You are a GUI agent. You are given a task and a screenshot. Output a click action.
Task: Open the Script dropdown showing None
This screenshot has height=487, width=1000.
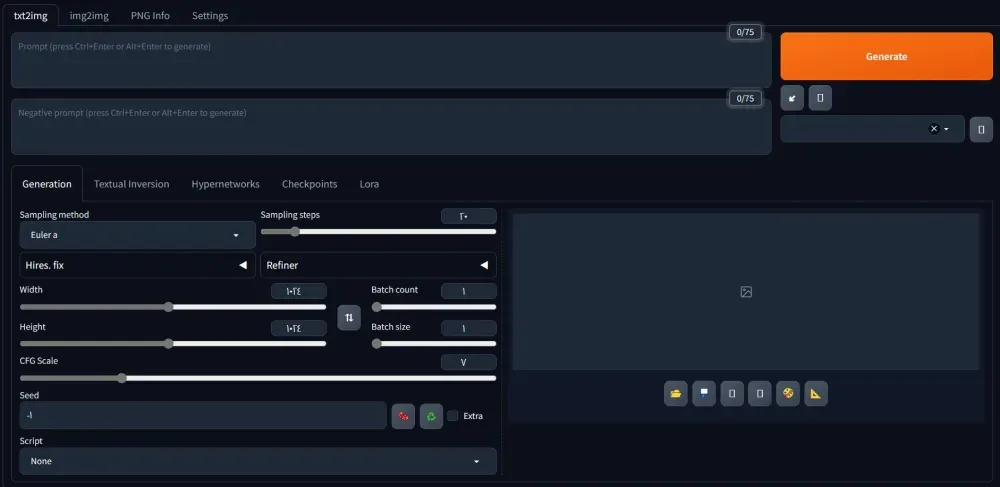point(257,461)
